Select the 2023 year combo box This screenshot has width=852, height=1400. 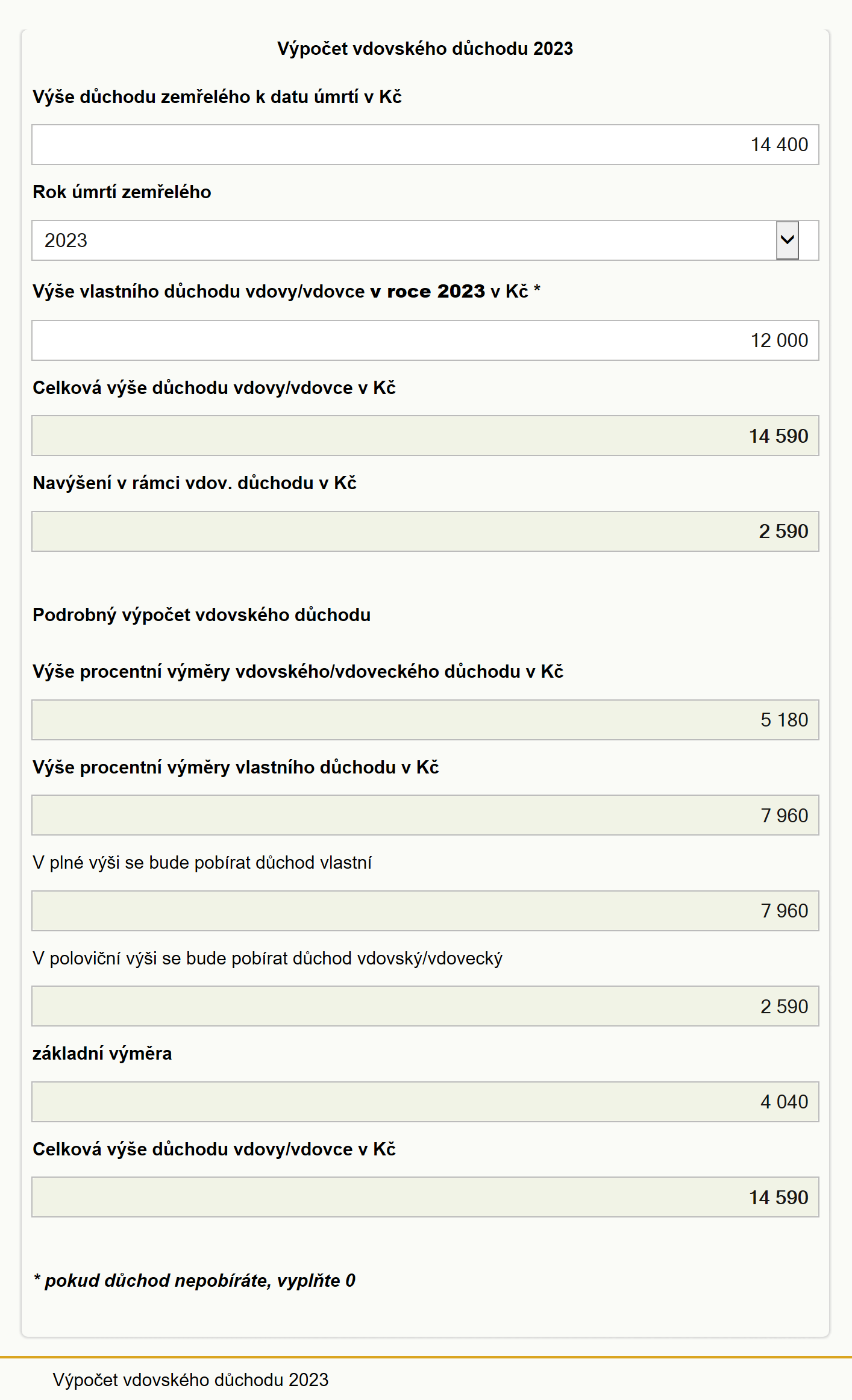(x=425, y=240)
